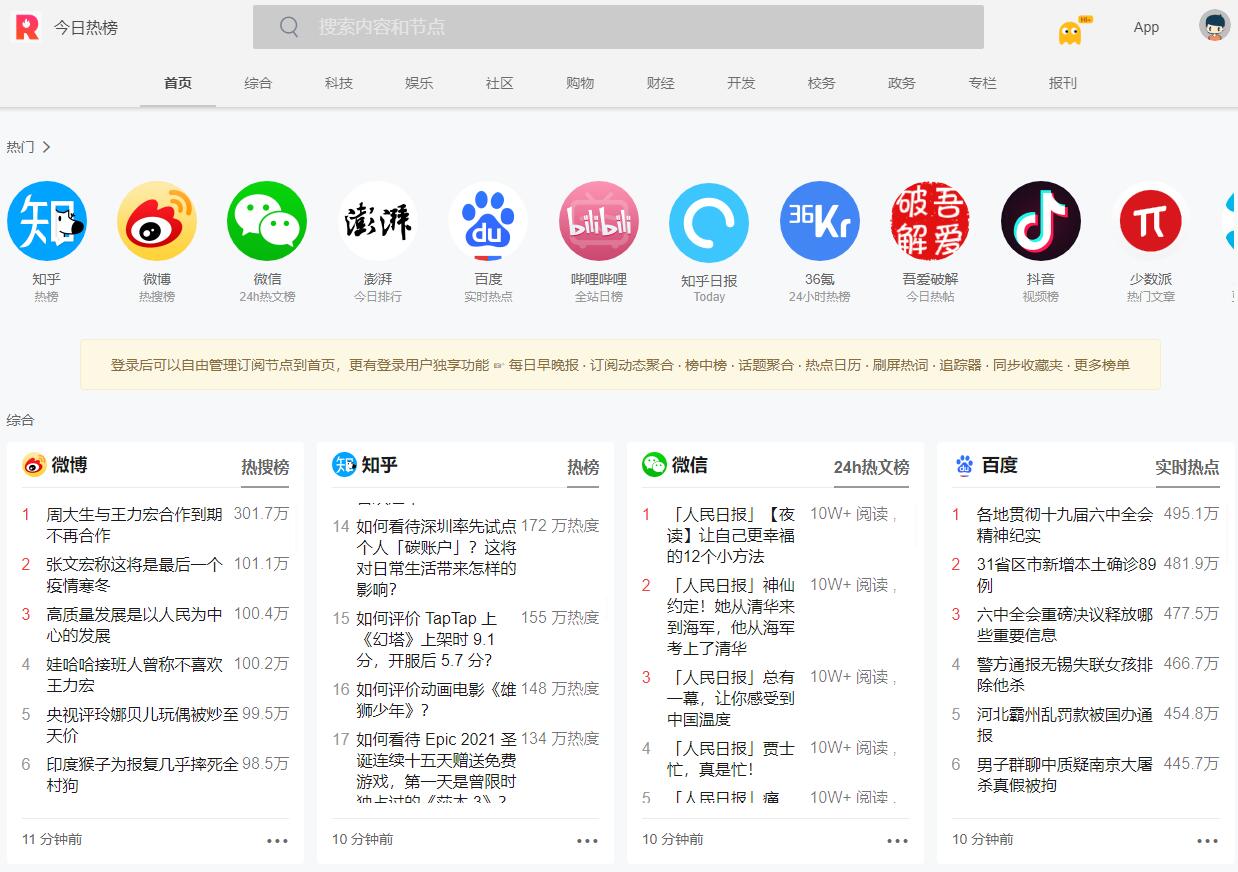The image size is (1238, 872).
Task: Click the small 知乎 logo in card header
Action: pyautogui.click(x=344, y=465)
